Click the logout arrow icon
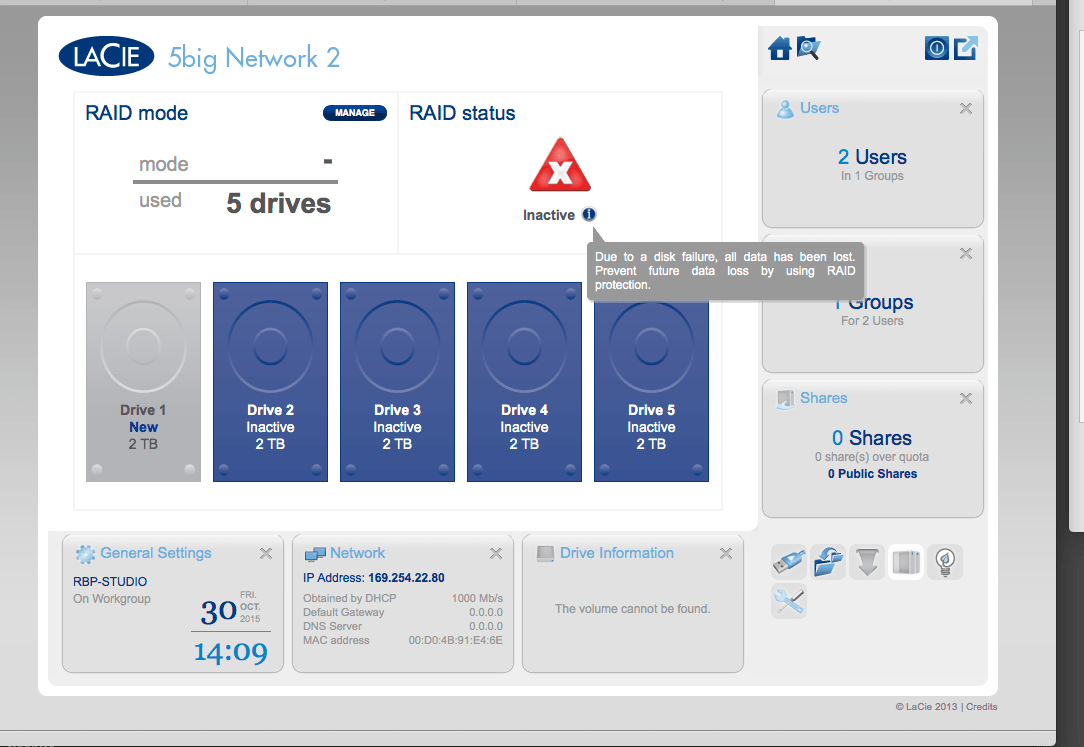 (x=966, y=48)
